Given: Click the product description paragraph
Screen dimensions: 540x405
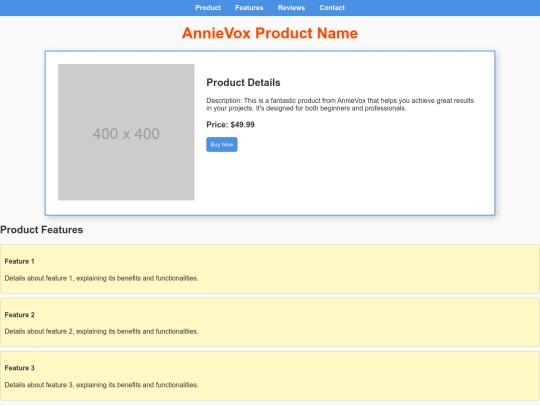Looking at the screenshot, I should (x=340, y=104).
